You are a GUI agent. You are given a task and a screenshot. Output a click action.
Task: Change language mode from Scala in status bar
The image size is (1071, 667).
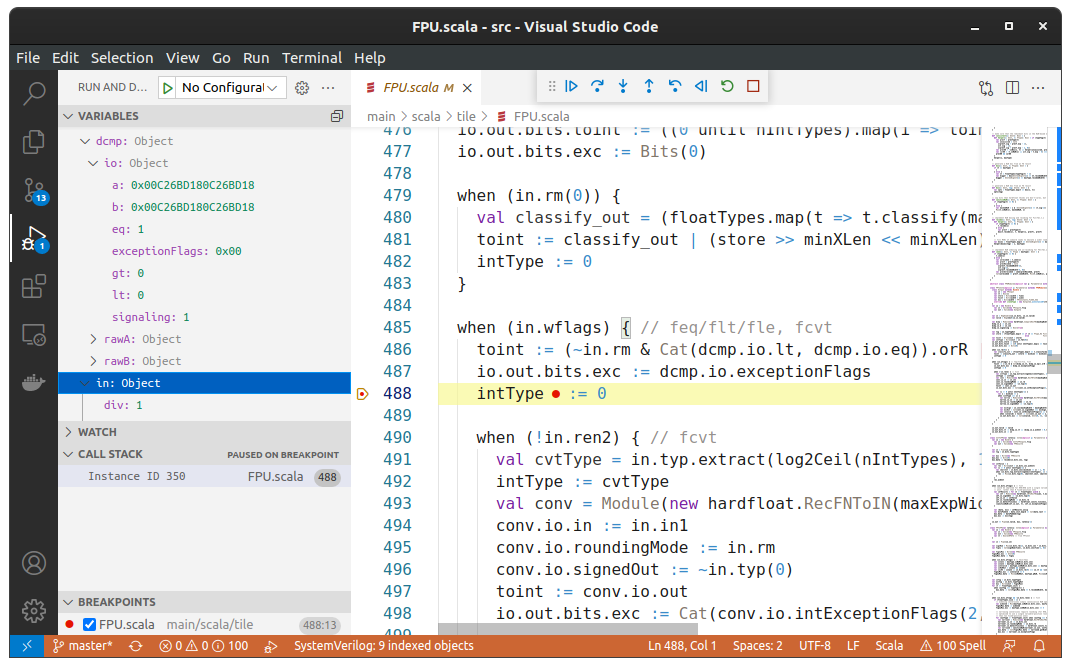(888, 646)
